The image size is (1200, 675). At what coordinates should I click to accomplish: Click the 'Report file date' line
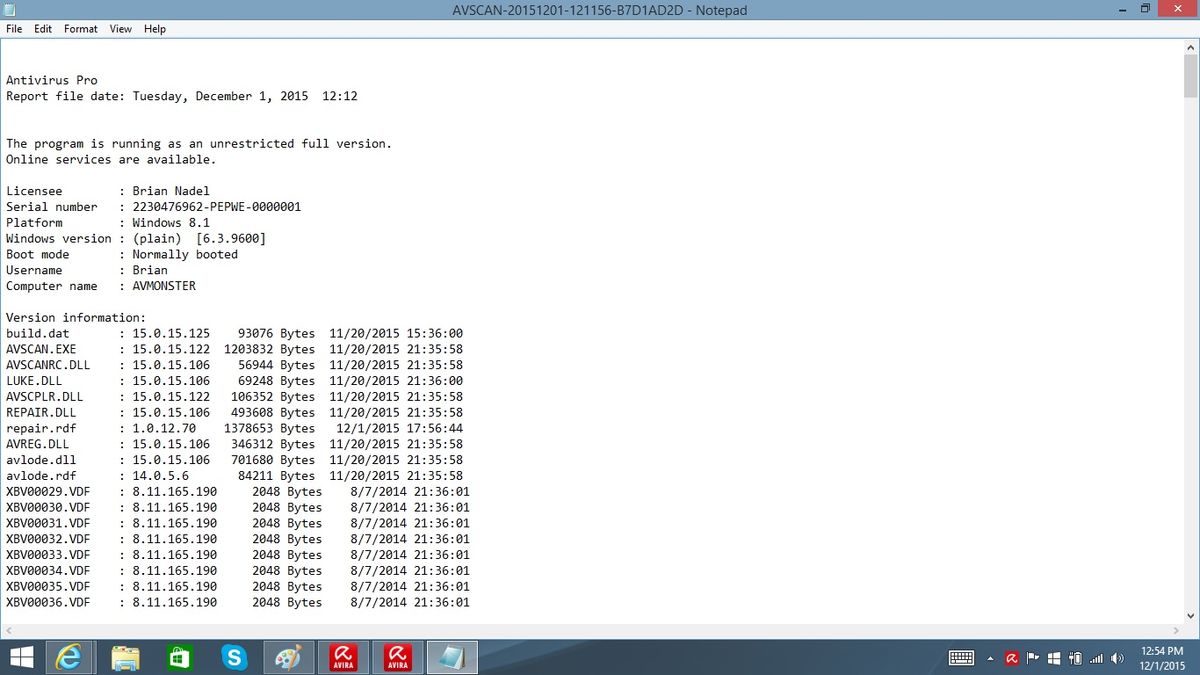pyautogui.click(x=182, y=96)
